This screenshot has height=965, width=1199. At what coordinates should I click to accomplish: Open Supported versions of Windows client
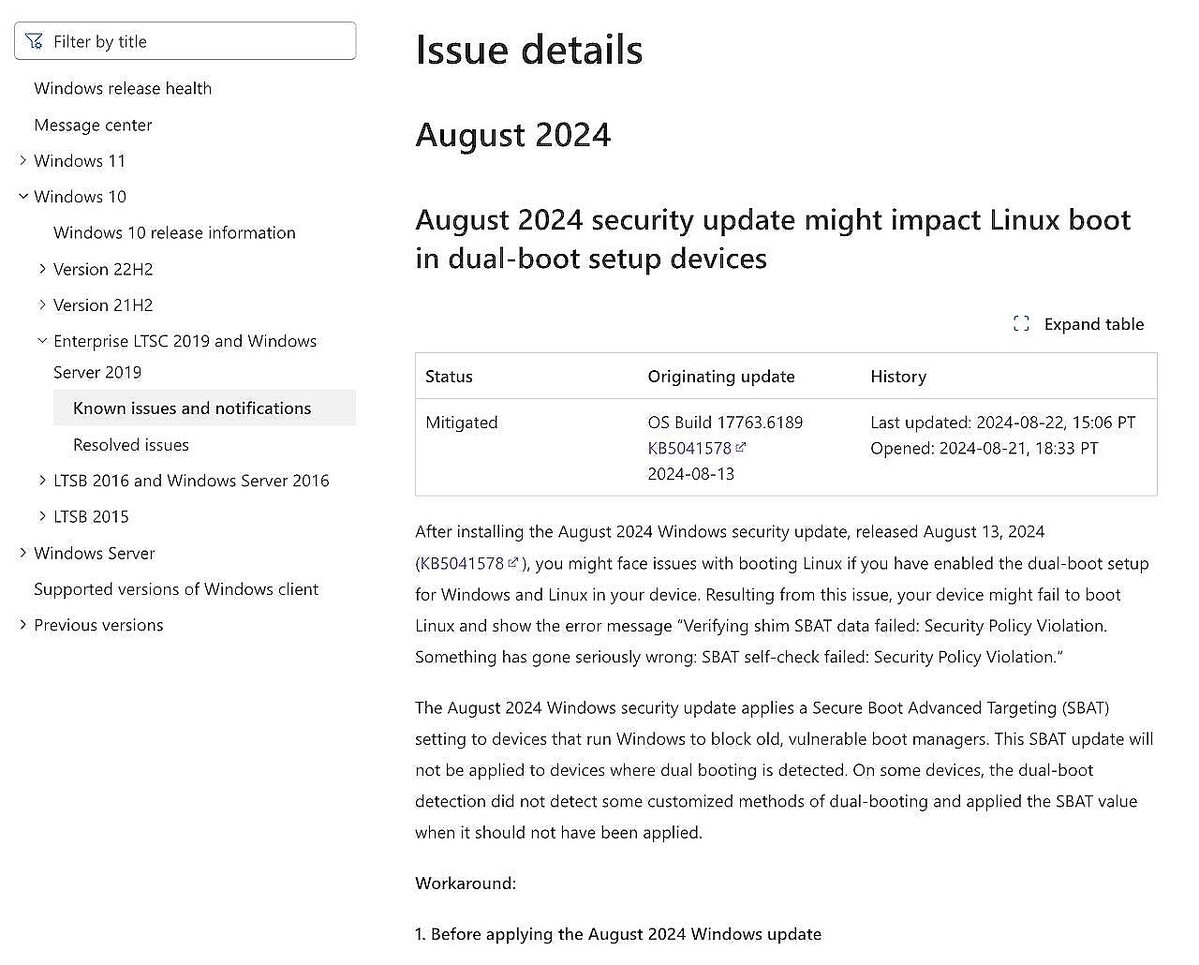176,589
